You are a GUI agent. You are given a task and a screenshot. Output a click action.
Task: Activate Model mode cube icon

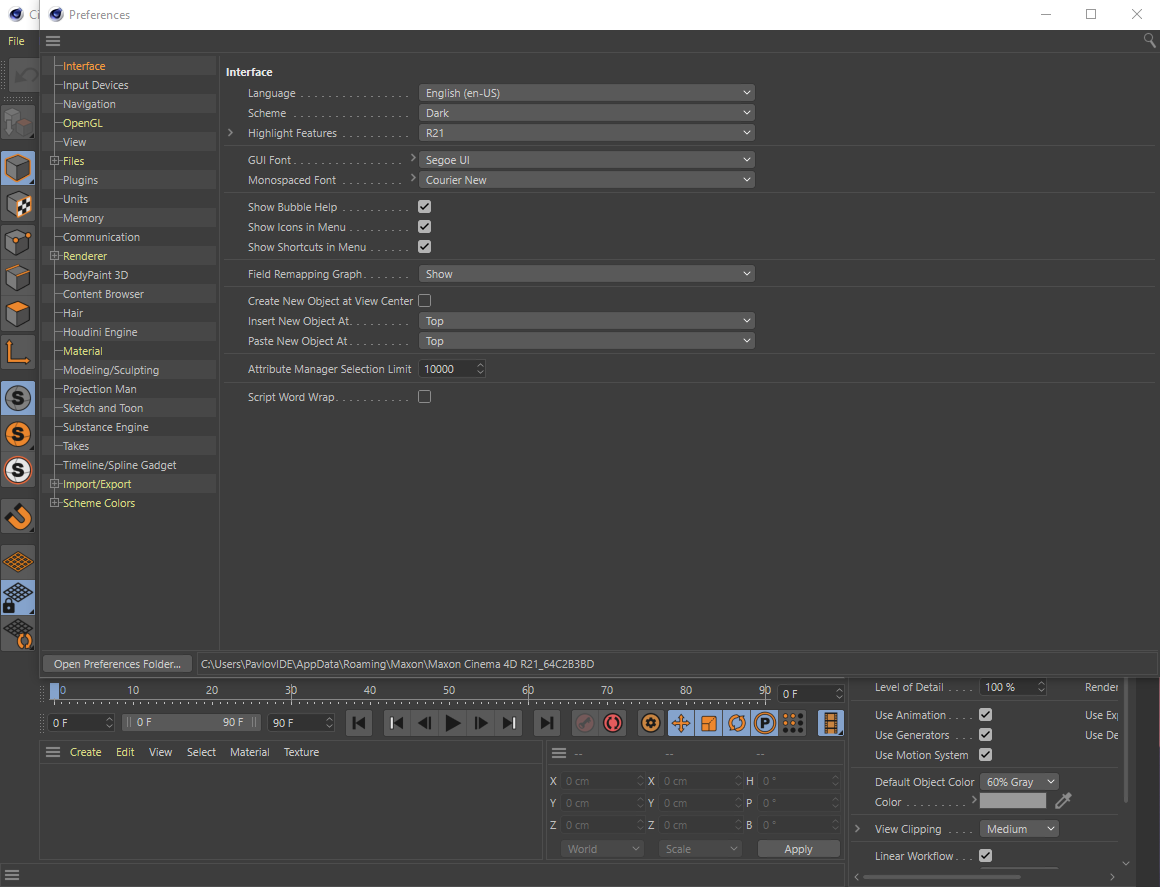[18, 169]
